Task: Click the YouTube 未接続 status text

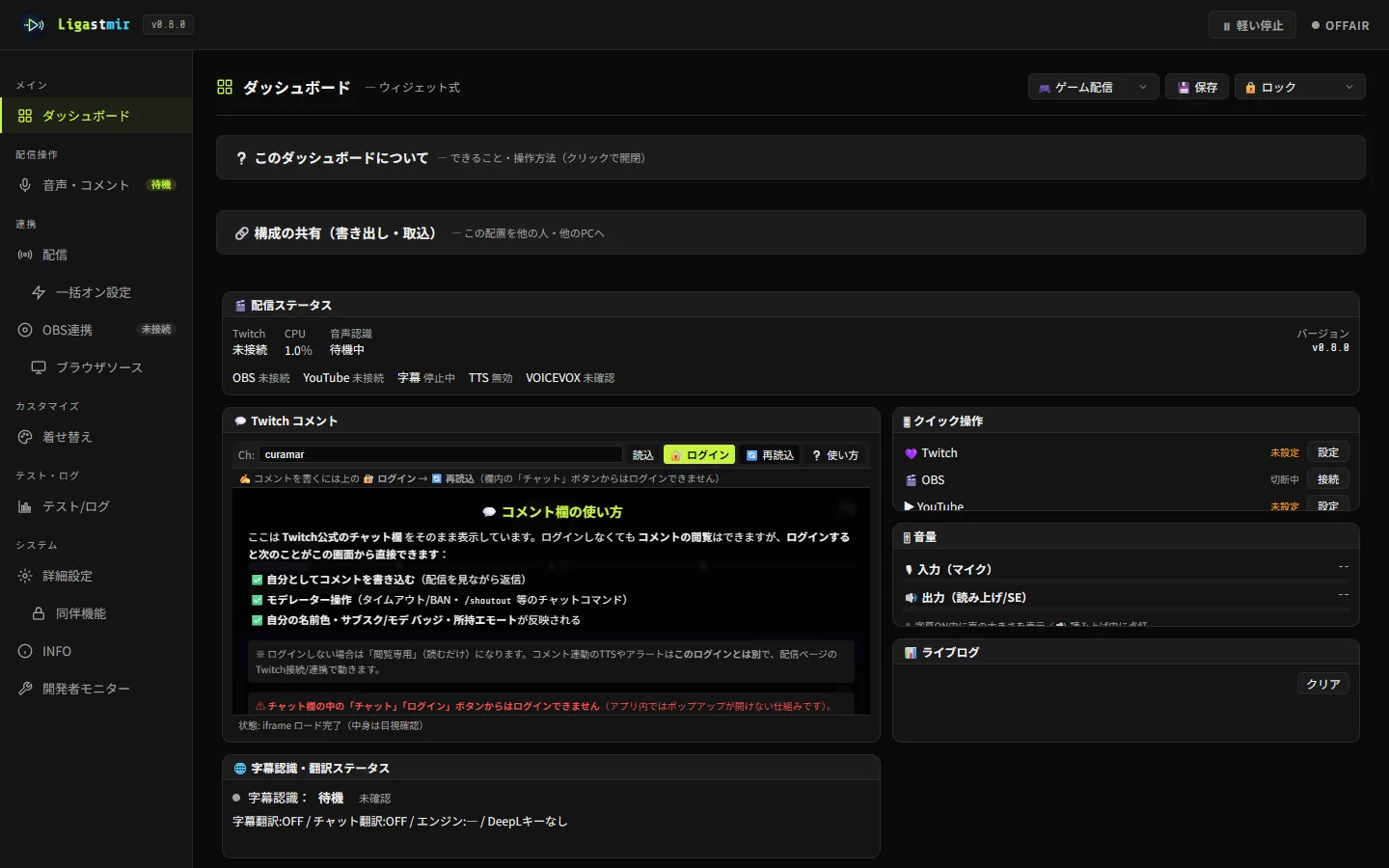Action: coord(343,378)
